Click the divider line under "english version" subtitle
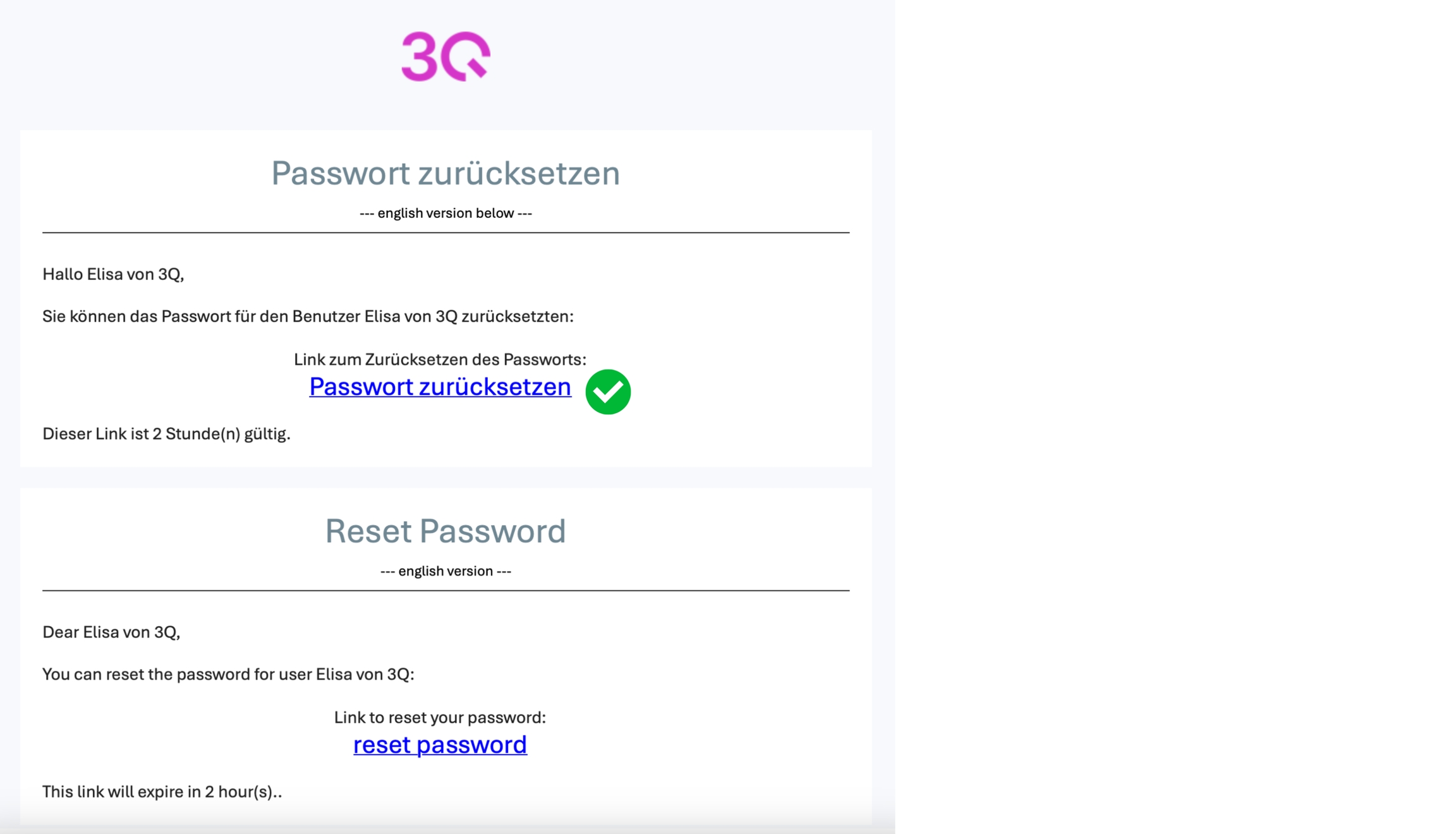The image size is (1456, 834). pyautogui.click(x=446, y=591)
